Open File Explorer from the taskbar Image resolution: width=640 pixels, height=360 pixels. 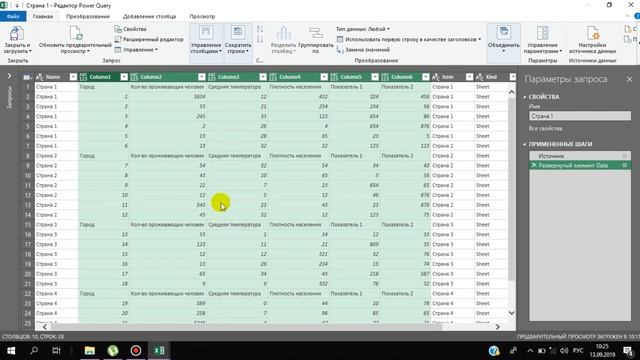[x=90, y=350]
